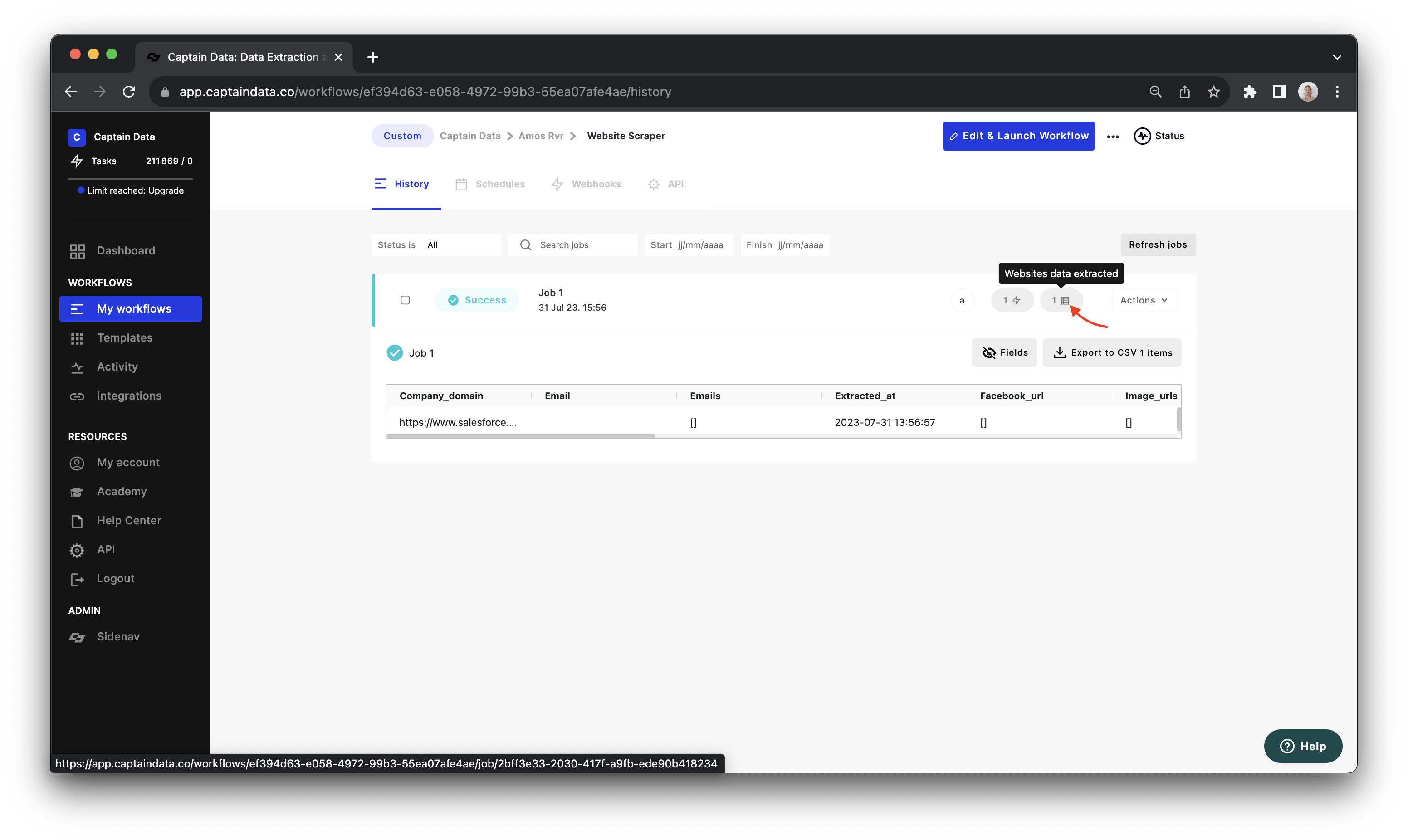Viewport: 1408px width, 840px height.
Task: Click the Facebook_url column header
Action: point(1011,396)
